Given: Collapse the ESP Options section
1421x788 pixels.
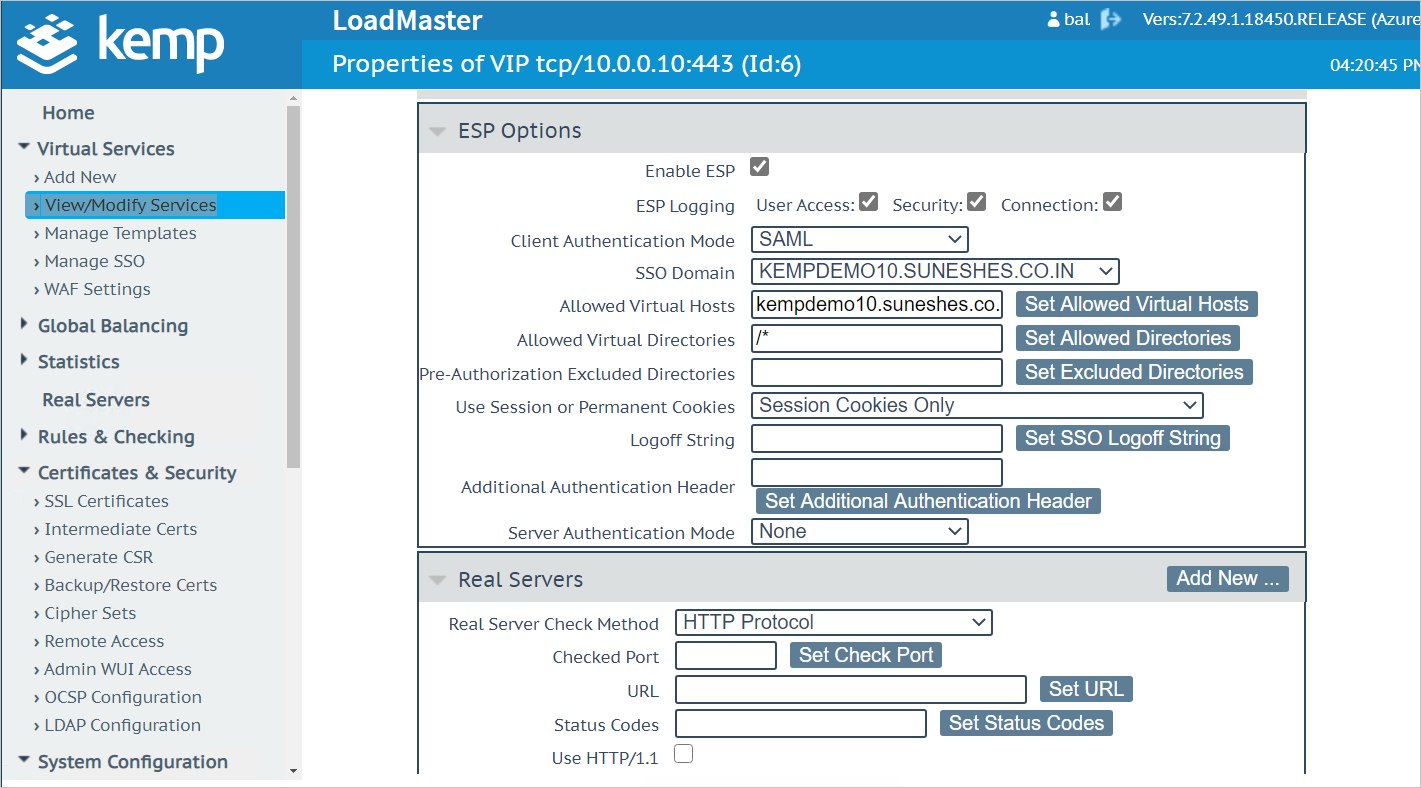Looking at the screenshot, I should (x=437, y=129).
